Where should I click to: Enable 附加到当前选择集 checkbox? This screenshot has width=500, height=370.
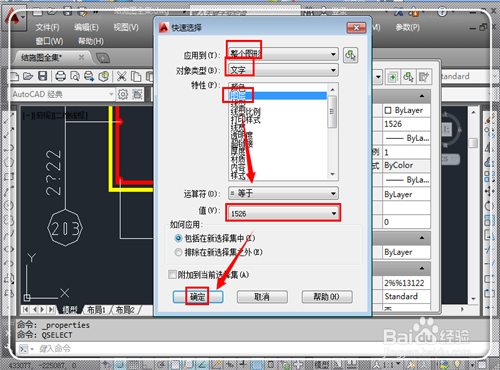pyautogui.click(x=172, y=275)
